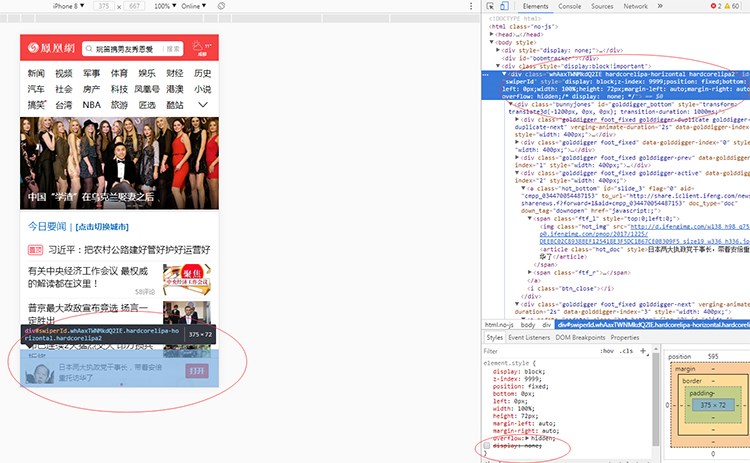This screenshot has width=750, height=463.
Task: Activate the inspect element picker icon
Action: click(x=490, y=6)
